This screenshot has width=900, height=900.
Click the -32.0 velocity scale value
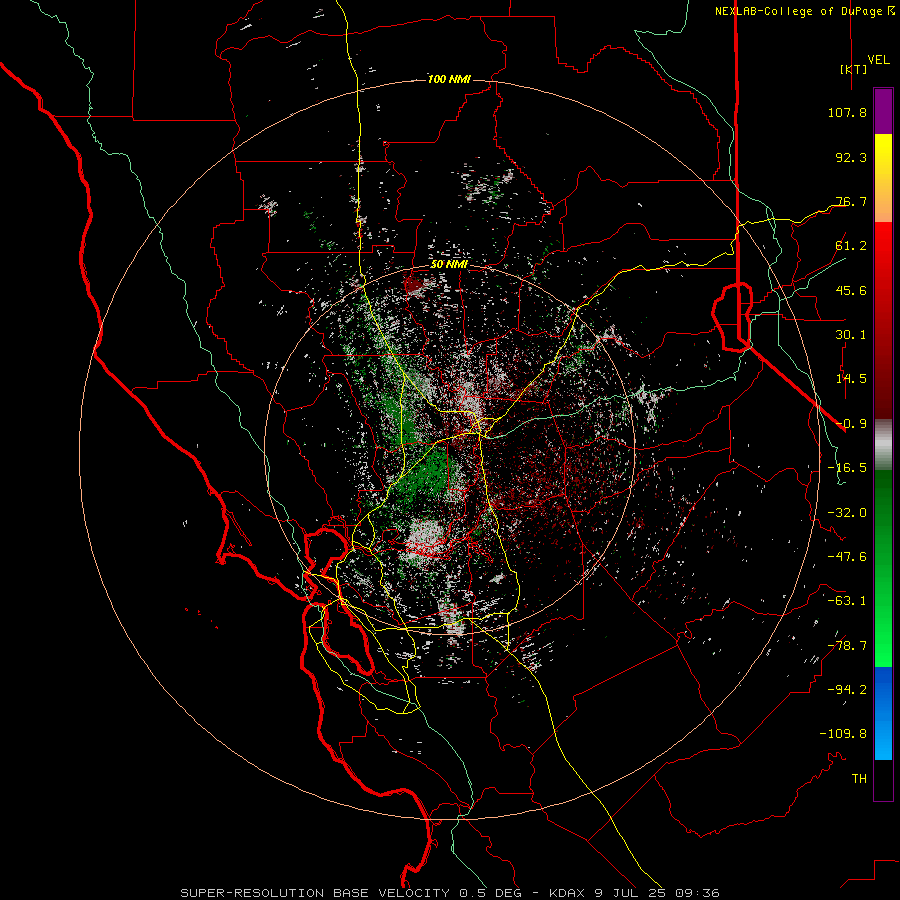tap(847, 513)
